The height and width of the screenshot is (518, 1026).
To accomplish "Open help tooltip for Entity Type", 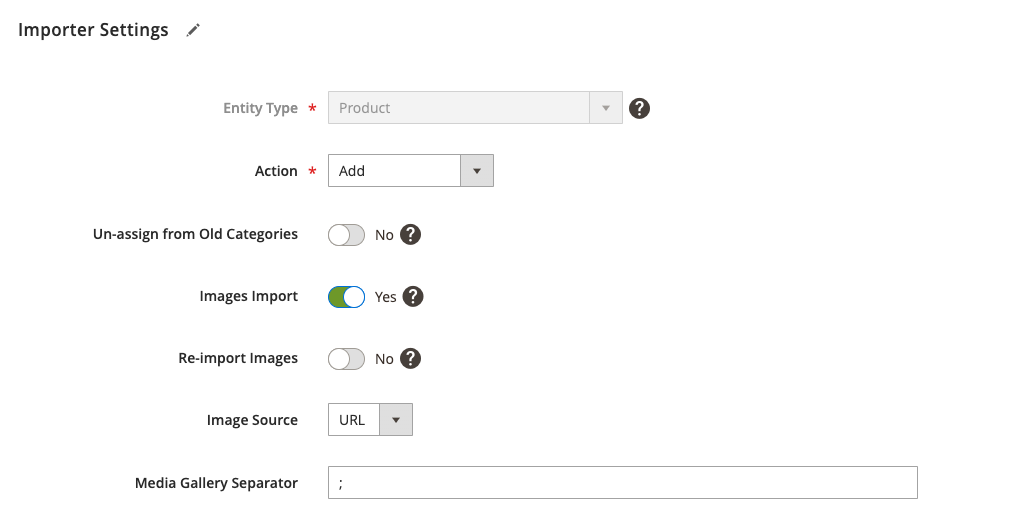I will pyautogui.click(x=639, y=108).
